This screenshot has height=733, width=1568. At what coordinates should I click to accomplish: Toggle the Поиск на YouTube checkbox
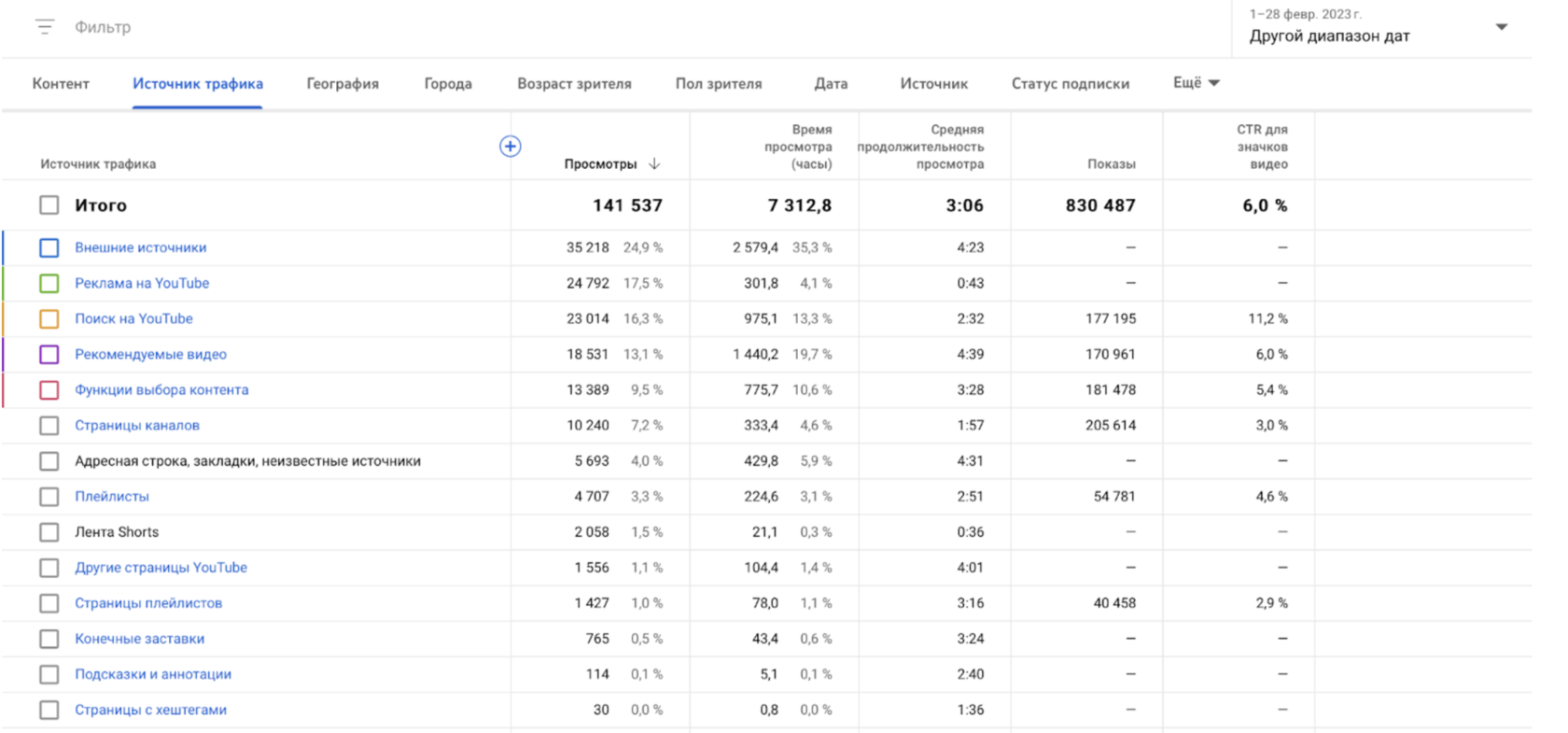pos(49,318)
